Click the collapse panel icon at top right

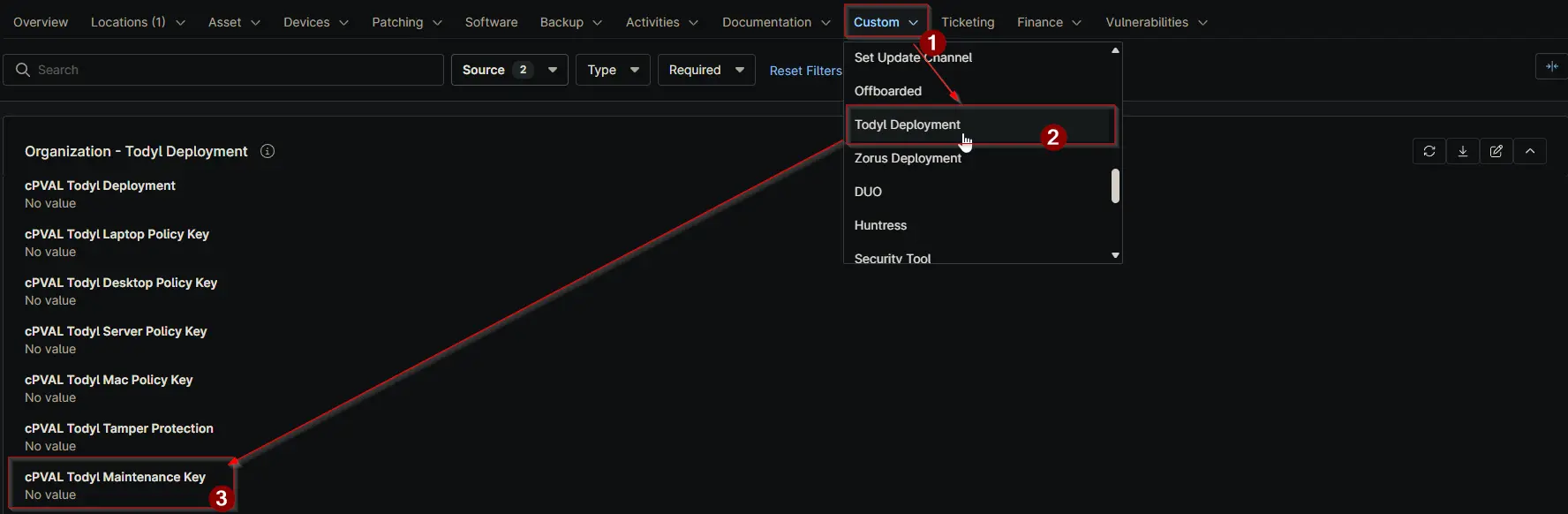1551,66
